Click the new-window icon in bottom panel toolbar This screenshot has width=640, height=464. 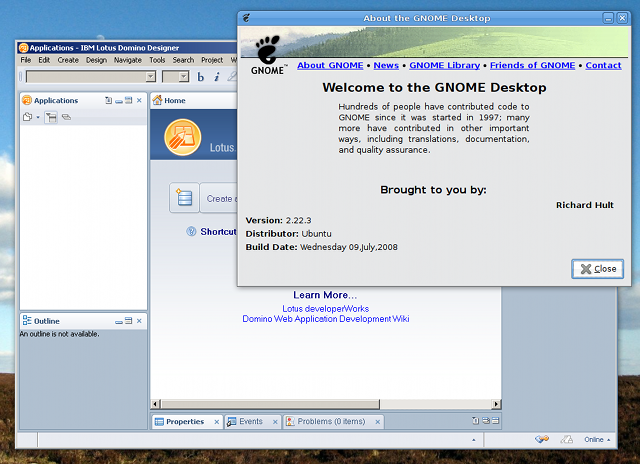[476, 421]
